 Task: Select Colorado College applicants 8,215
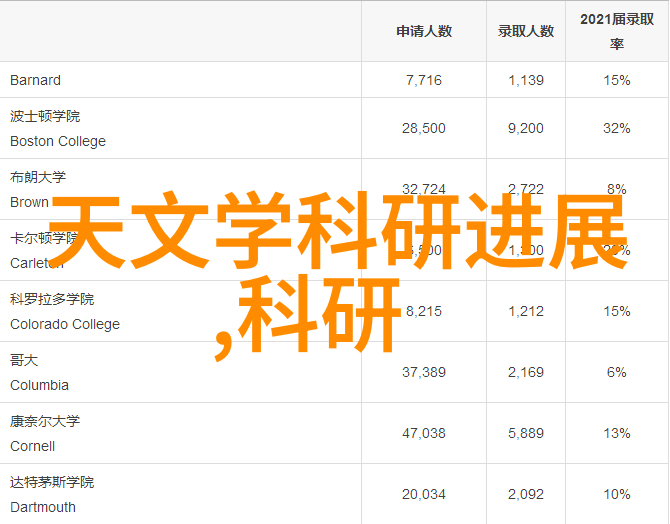[424, 311]
